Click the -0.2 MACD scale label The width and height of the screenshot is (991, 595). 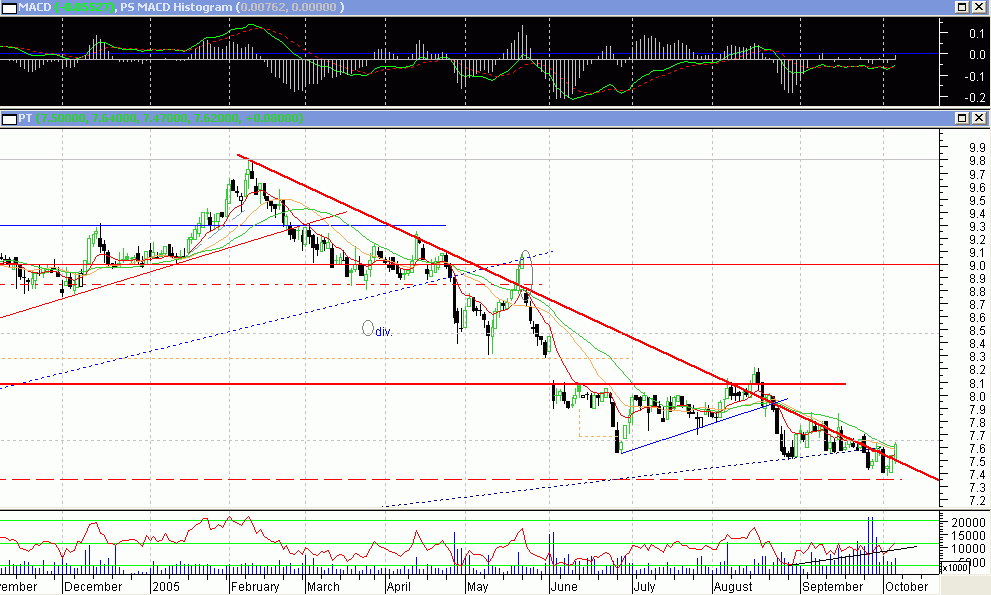click(x=975, y=98)
